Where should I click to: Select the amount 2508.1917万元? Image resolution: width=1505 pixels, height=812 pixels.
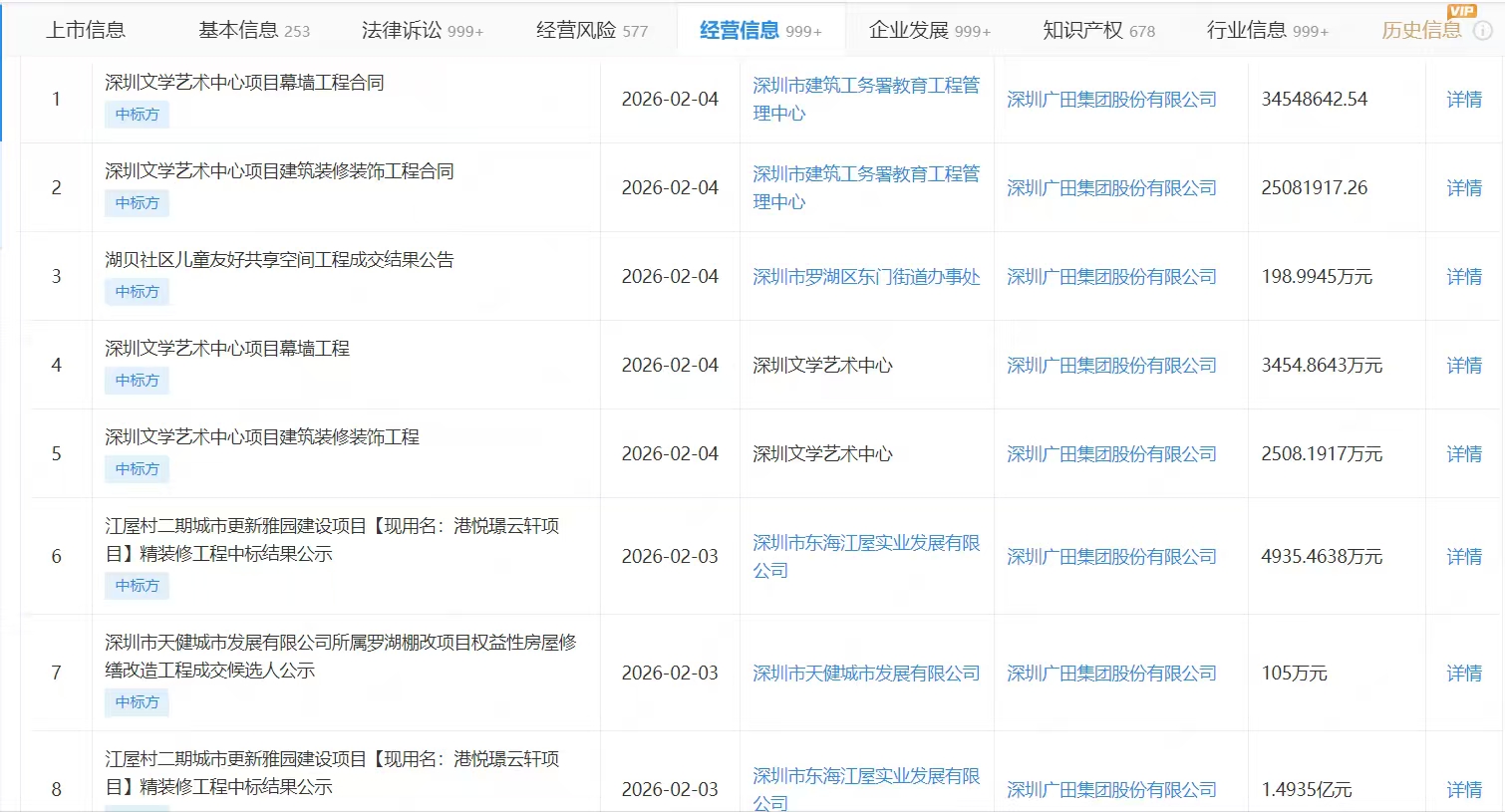tap(1322, 453)
